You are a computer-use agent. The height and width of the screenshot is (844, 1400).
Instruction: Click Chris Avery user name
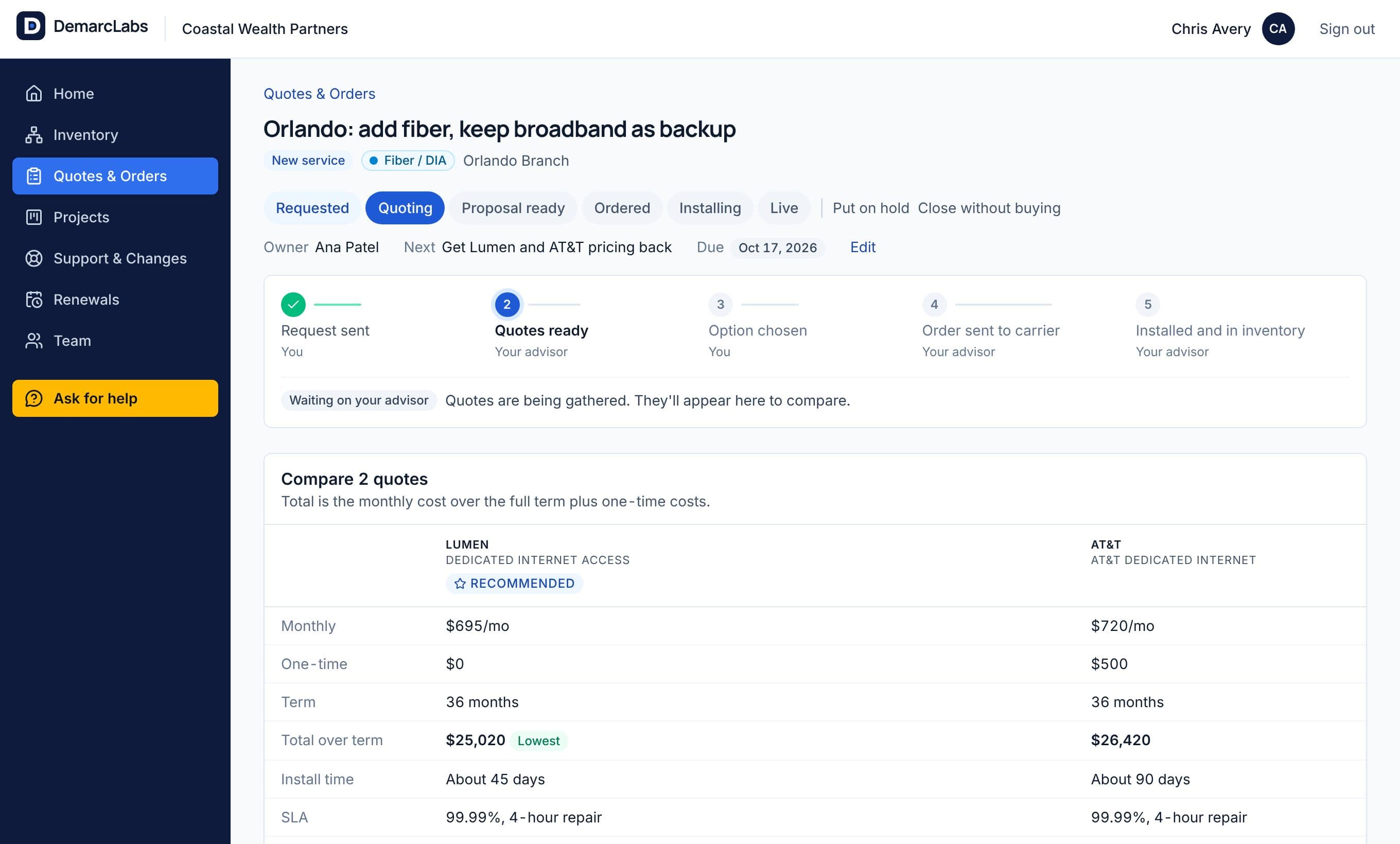[x=1211, y=29]
